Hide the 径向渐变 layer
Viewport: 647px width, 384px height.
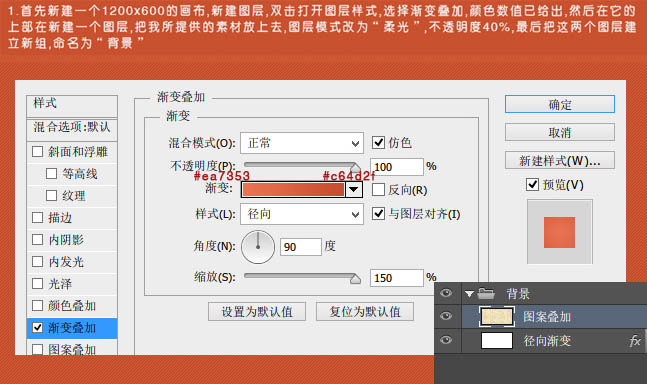point(446,340)
